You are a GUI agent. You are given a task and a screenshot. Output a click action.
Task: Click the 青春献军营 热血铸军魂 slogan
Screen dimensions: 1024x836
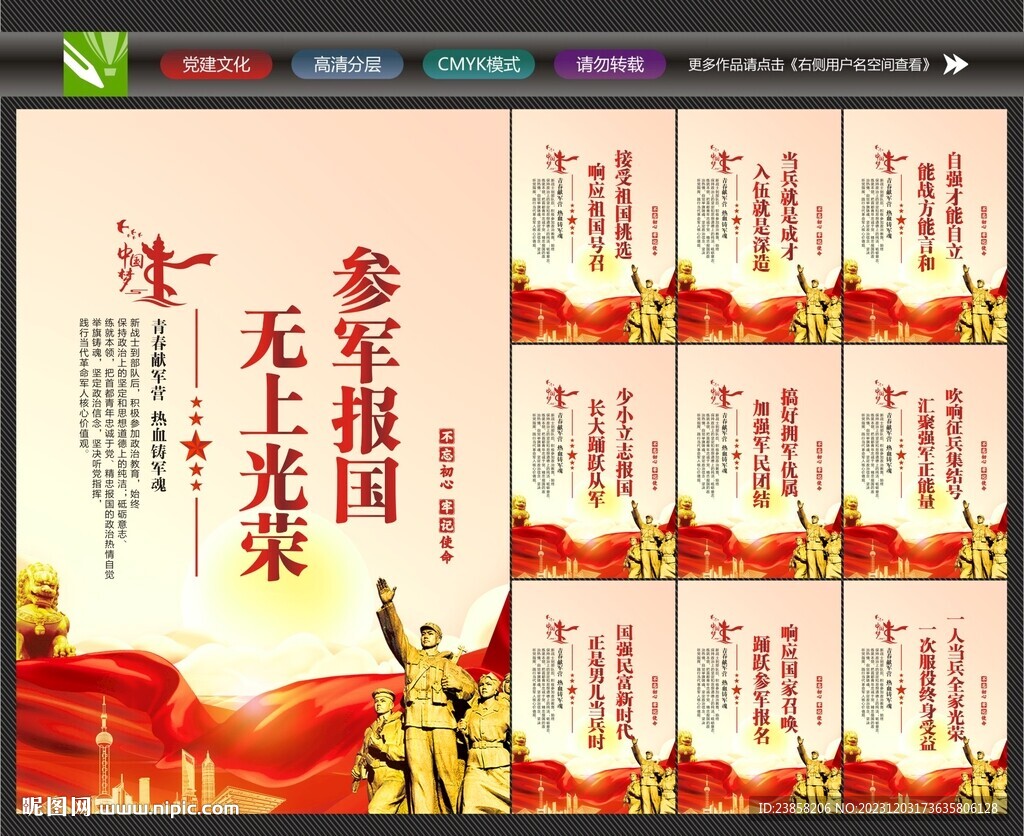pos(157,404)
